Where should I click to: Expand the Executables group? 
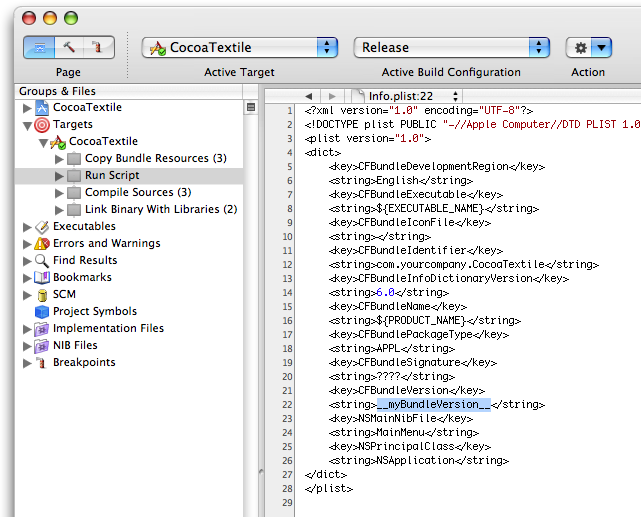pos(26,227)
